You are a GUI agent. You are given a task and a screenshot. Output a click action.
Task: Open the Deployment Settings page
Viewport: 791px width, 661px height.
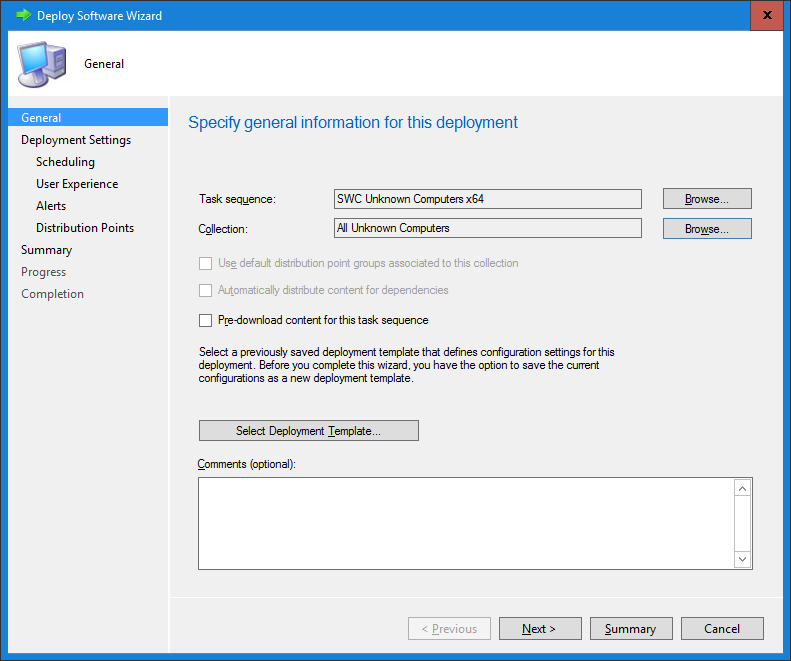[x=76, y=140]
